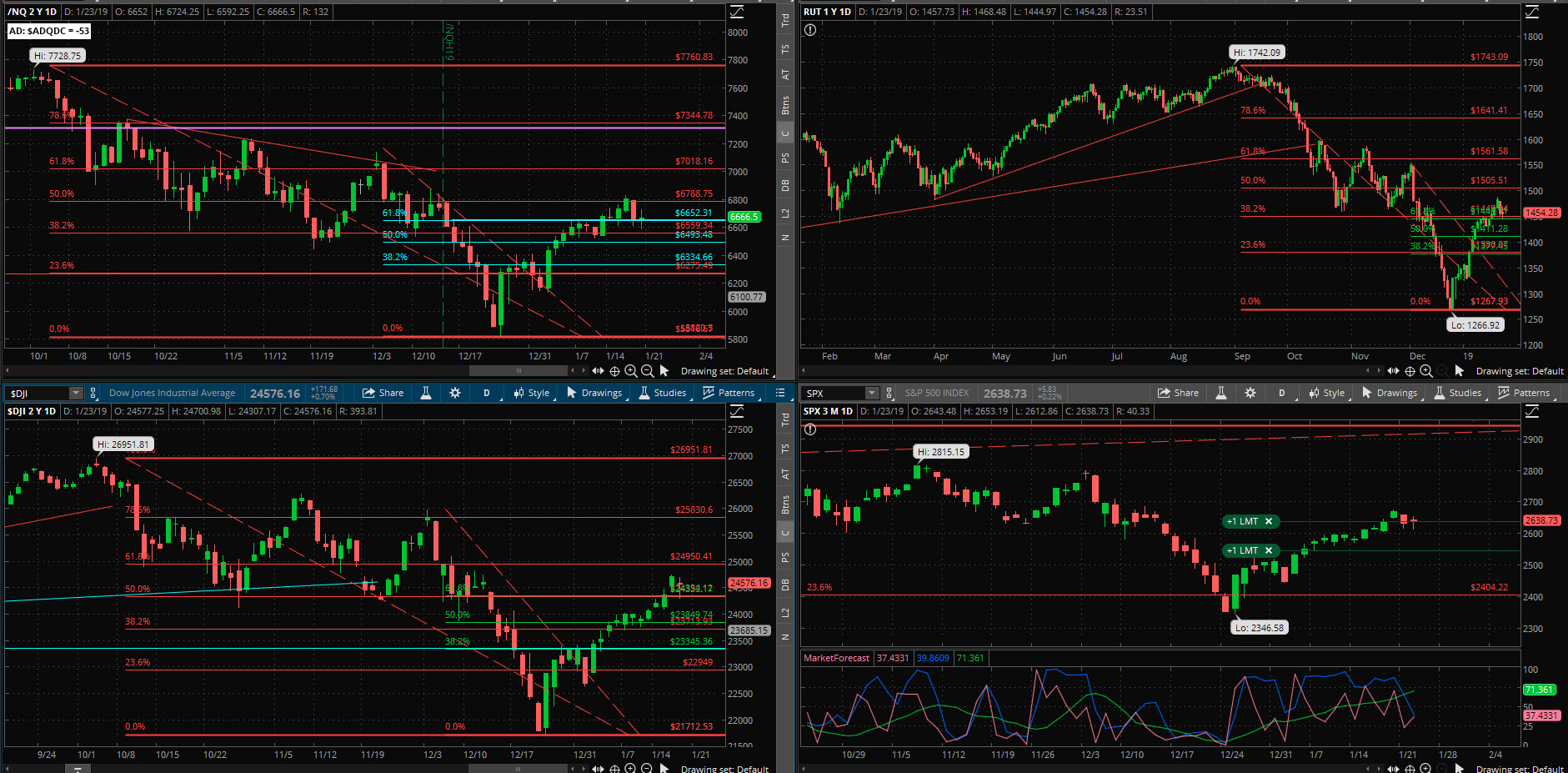This screenshot has width=1568, height=773.
Task: Toggle the Trd side tab on $DJI chart
Action: (x=785, y=420)
